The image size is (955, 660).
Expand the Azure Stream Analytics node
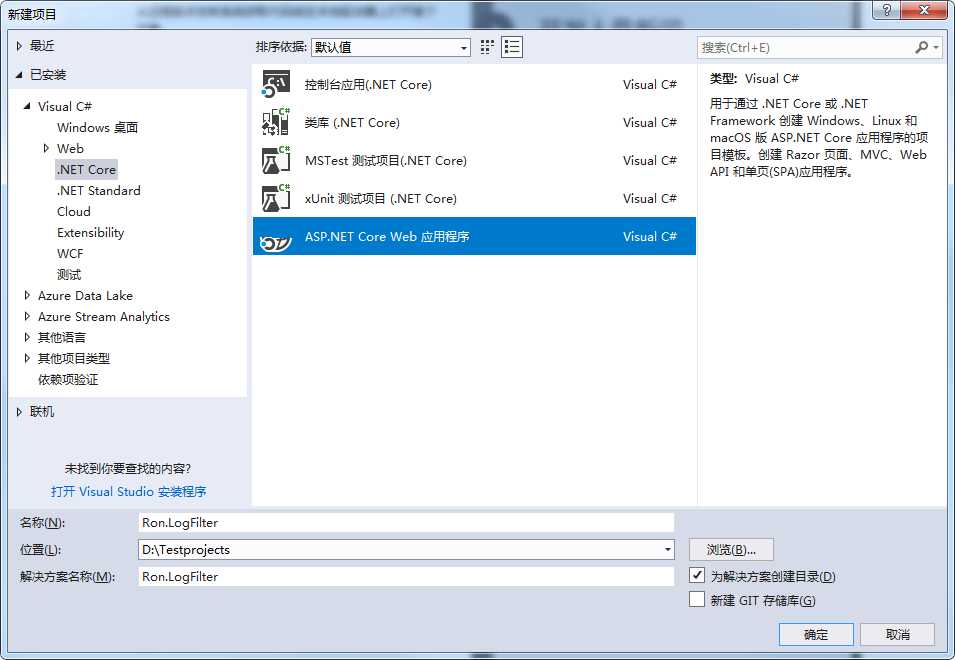(27, 317)
